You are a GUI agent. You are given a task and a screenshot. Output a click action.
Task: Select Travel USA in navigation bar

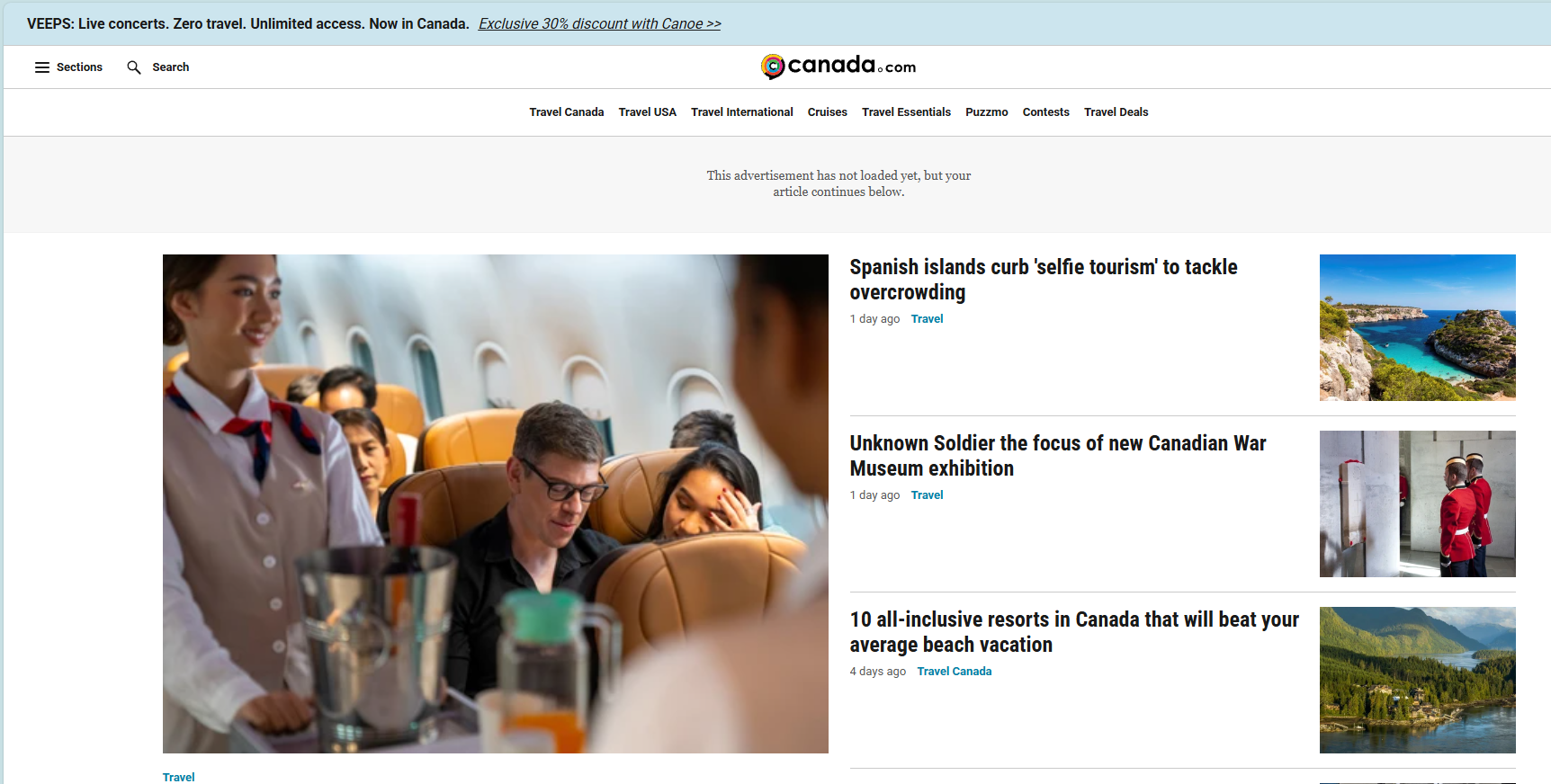tap(648, 112)
